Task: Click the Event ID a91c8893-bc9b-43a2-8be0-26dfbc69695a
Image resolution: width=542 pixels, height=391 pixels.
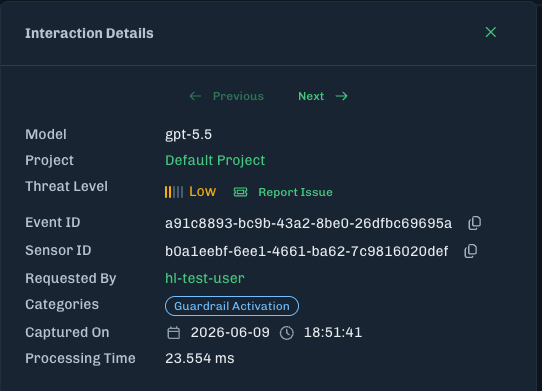Action: (x=308, y=223)
